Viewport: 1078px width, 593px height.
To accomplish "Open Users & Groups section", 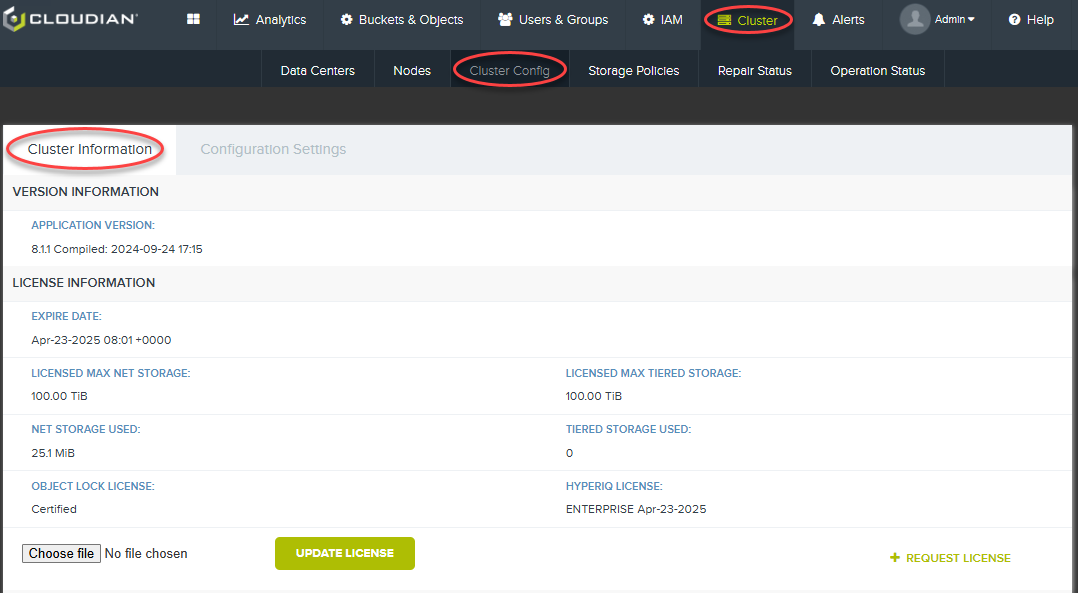I will tap(553, 19).
